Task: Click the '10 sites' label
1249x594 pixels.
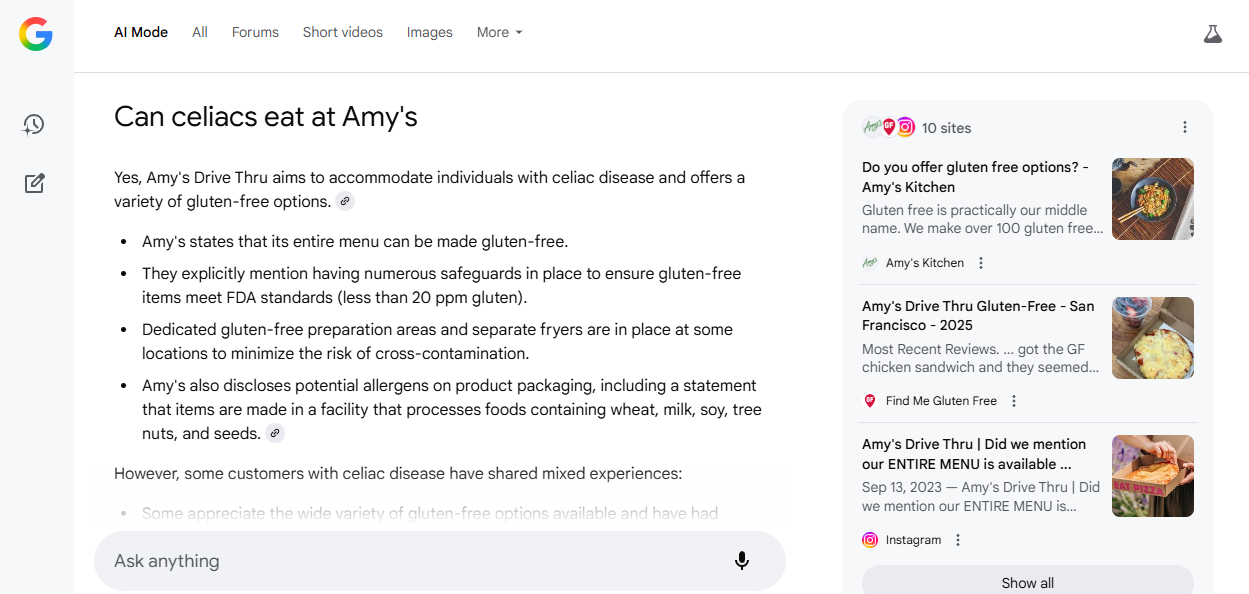Action: click(946, 128)
